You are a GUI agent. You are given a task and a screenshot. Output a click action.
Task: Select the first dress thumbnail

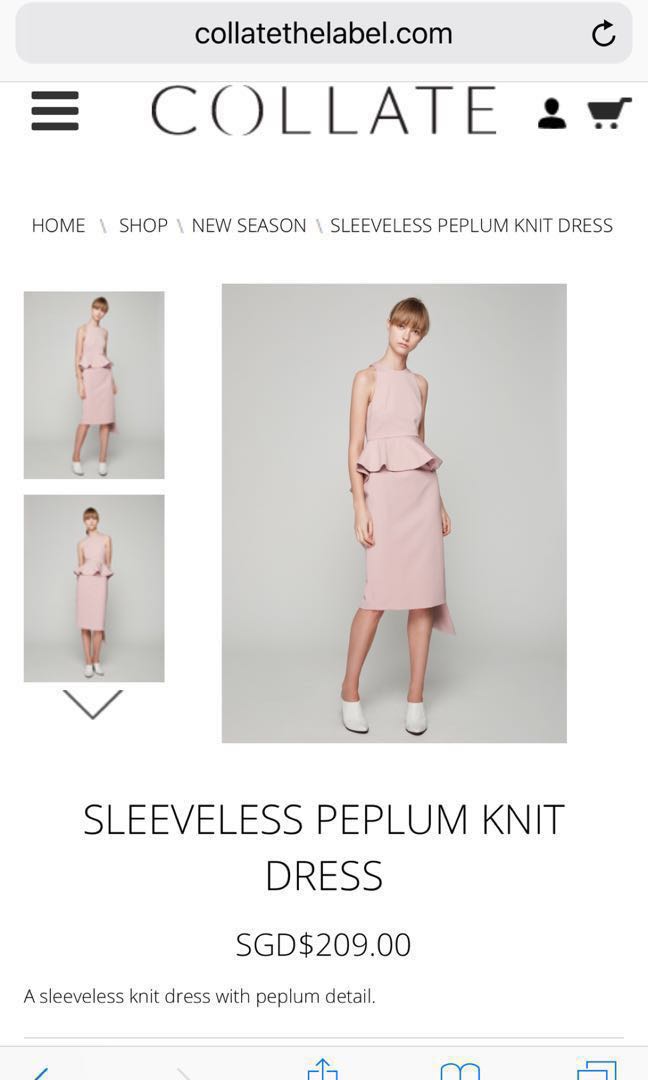pos(94,385)
